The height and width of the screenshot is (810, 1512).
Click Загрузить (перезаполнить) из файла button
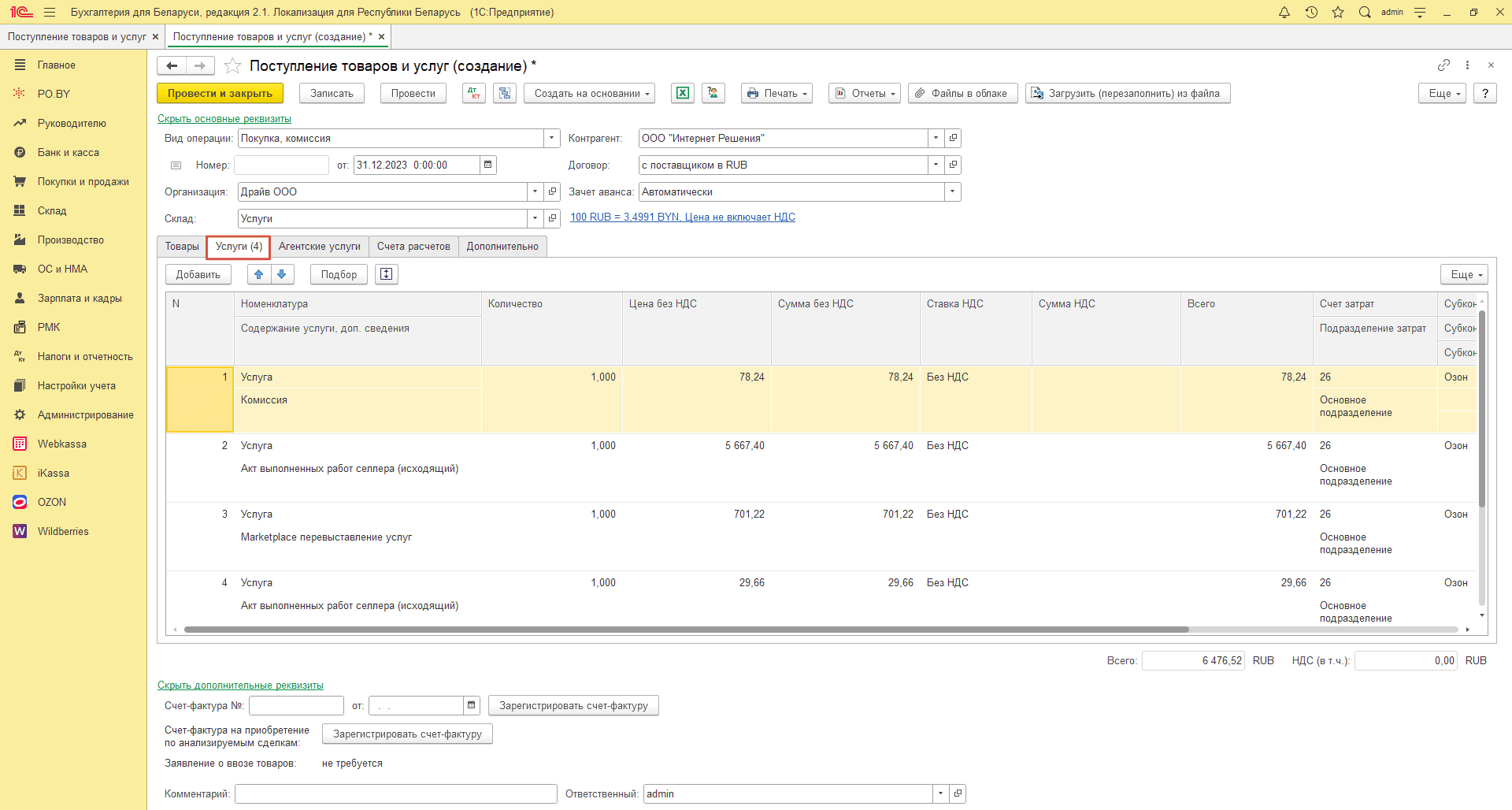pos(1128,93)
